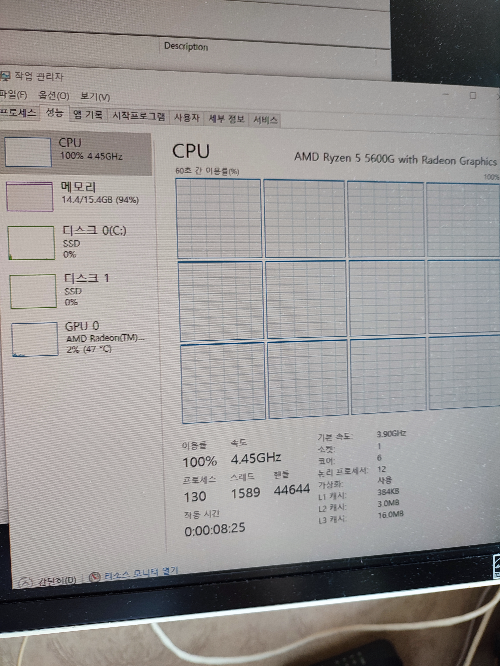Viewport: 500px width, 666px height.
Task: Click the Task Manager title bar icon
Action: 5,76
